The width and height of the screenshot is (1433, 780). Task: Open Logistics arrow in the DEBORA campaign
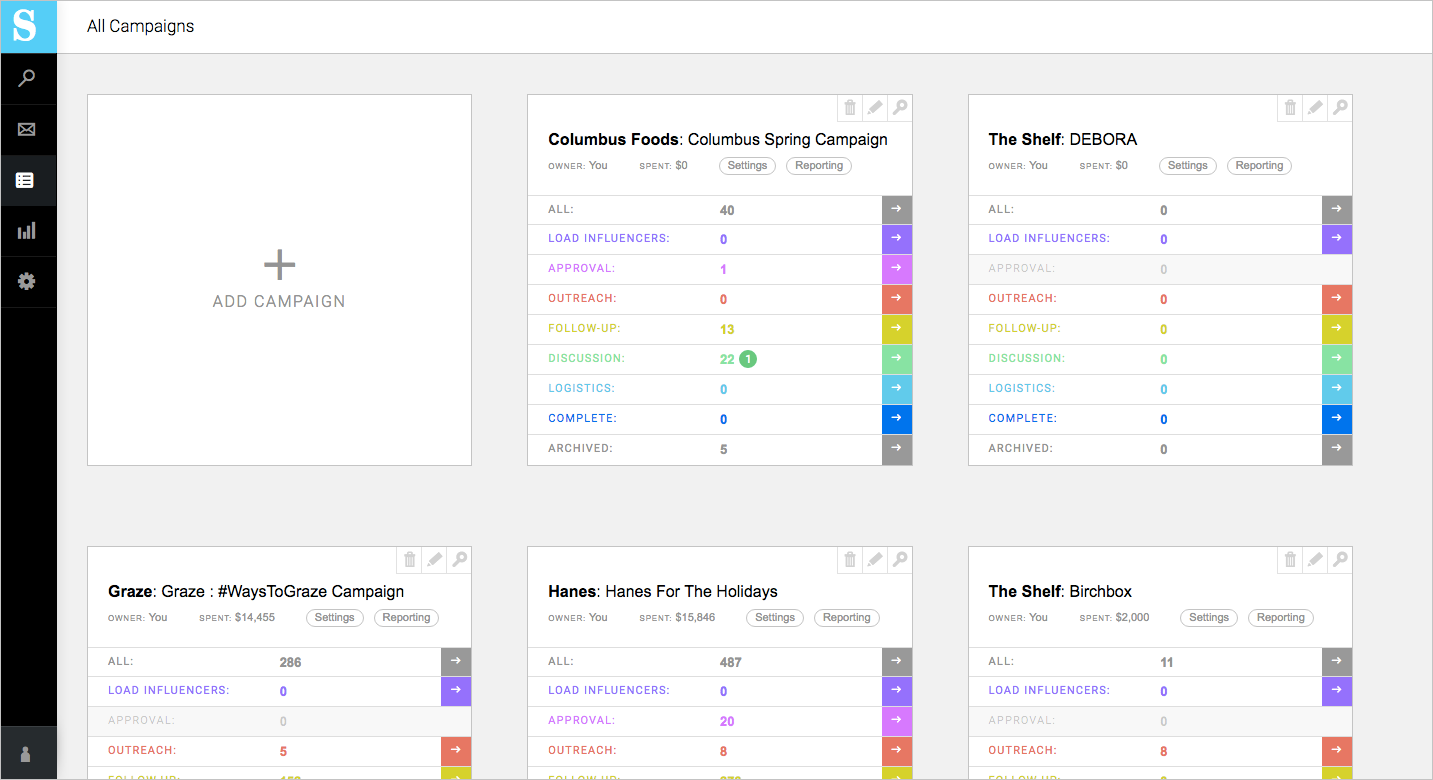[x=1337, y=389]
